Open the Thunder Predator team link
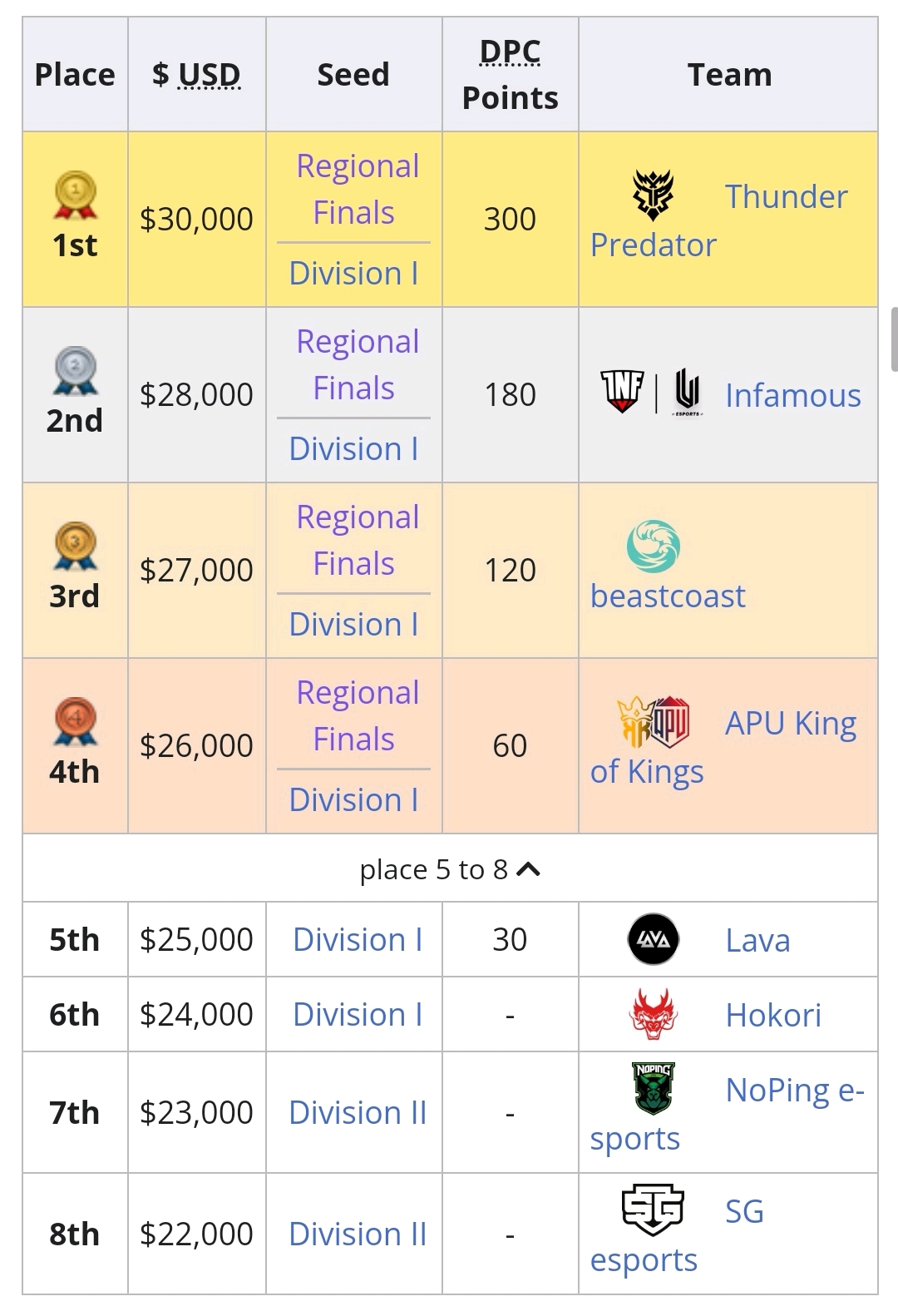 click(x=719, y=220)
